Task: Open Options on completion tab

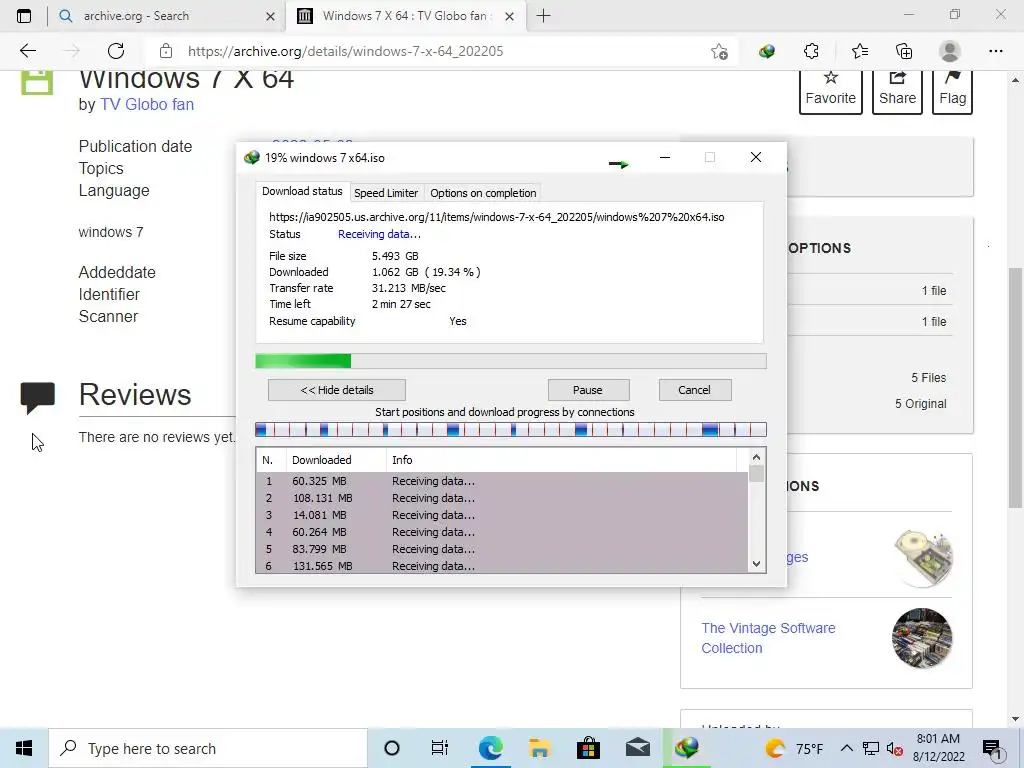Action: (483, 193)
